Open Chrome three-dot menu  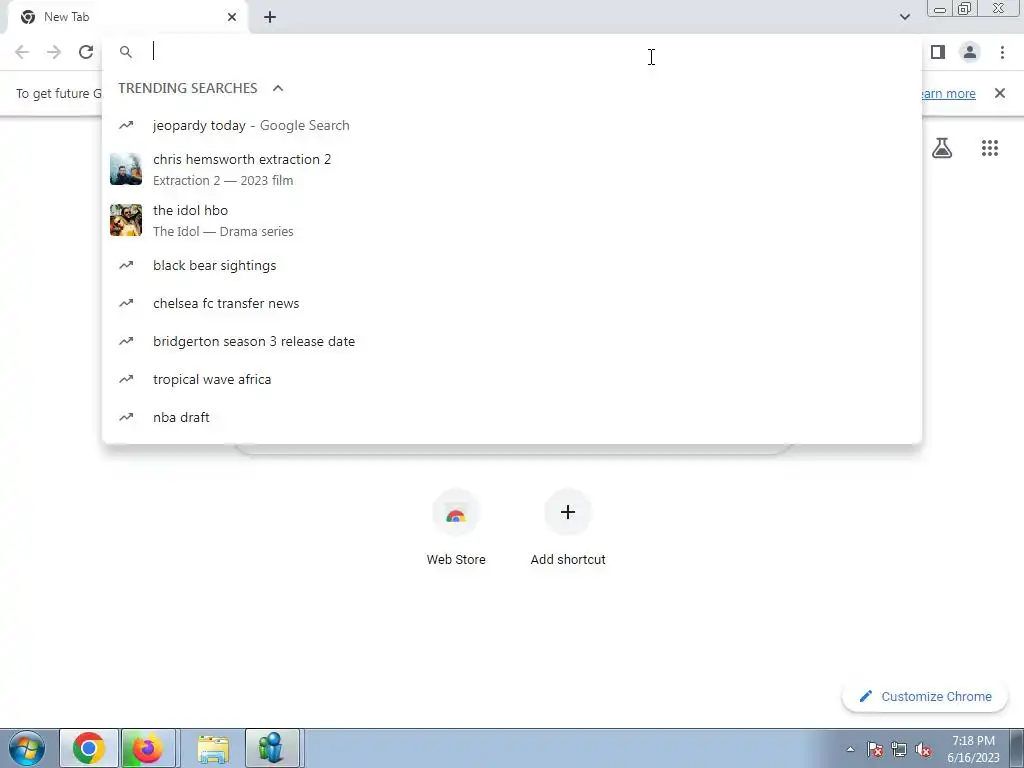[x=1002, y=52]
